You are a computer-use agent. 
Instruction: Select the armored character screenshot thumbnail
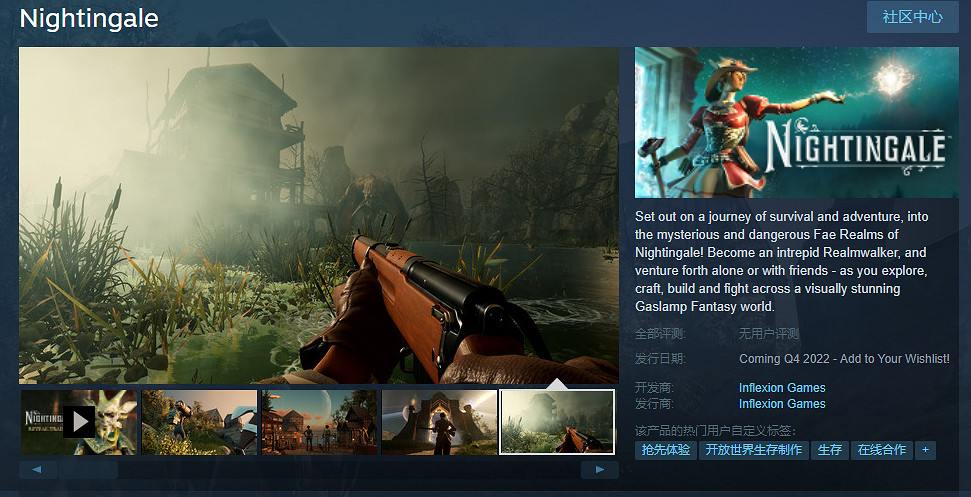199,422
